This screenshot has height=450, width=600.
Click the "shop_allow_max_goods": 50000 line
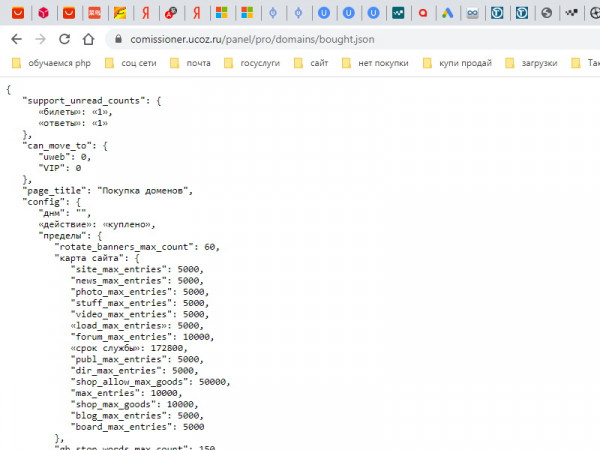150,382
